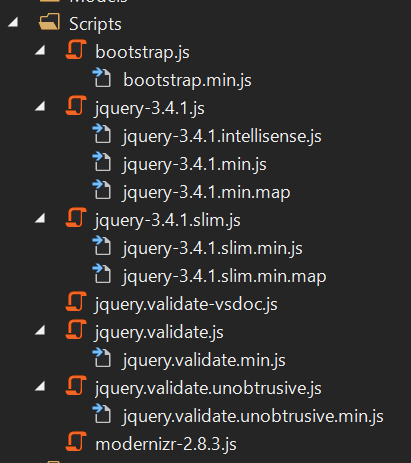
Task: Collapse the Scripts folder node
Action: 14,23
